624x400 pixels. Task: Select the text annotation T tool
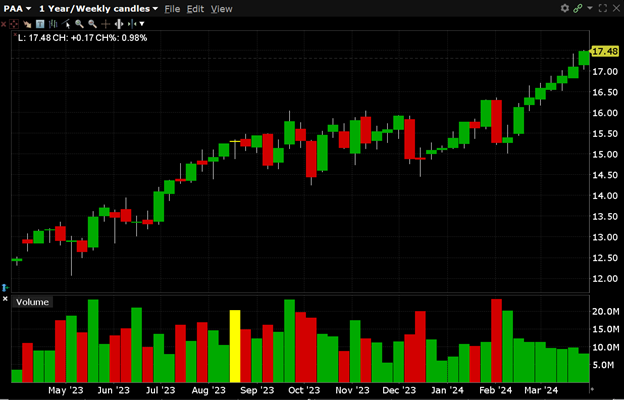40,24
